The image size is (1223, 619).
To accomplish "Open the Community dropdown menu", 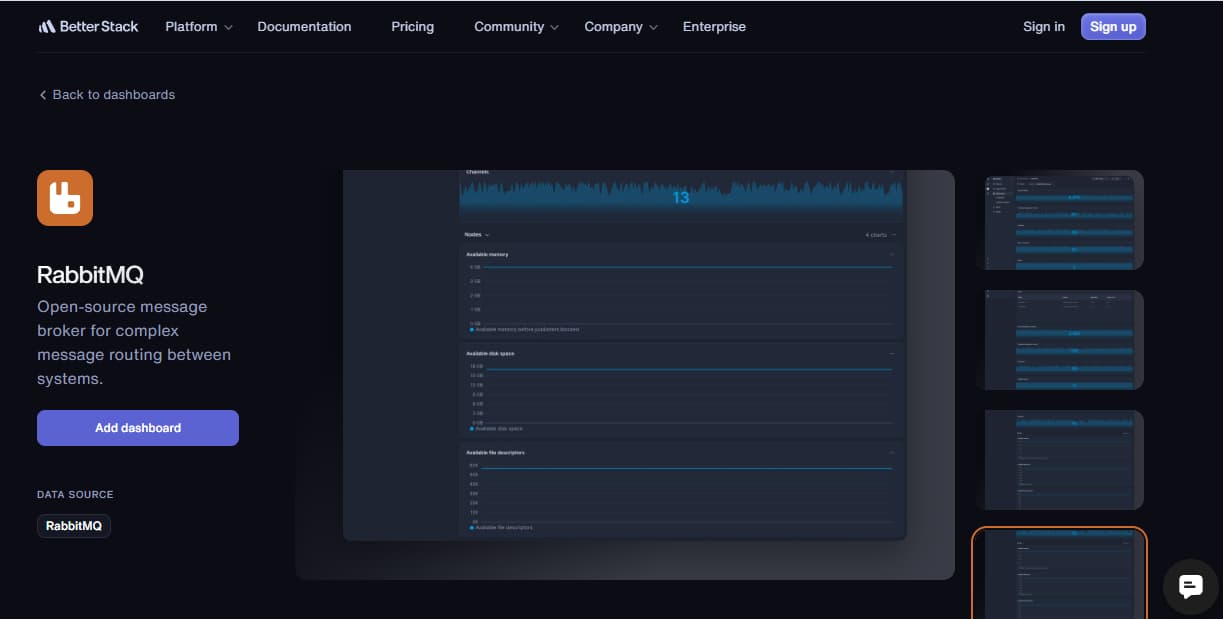I will click(x=516, y=27).
